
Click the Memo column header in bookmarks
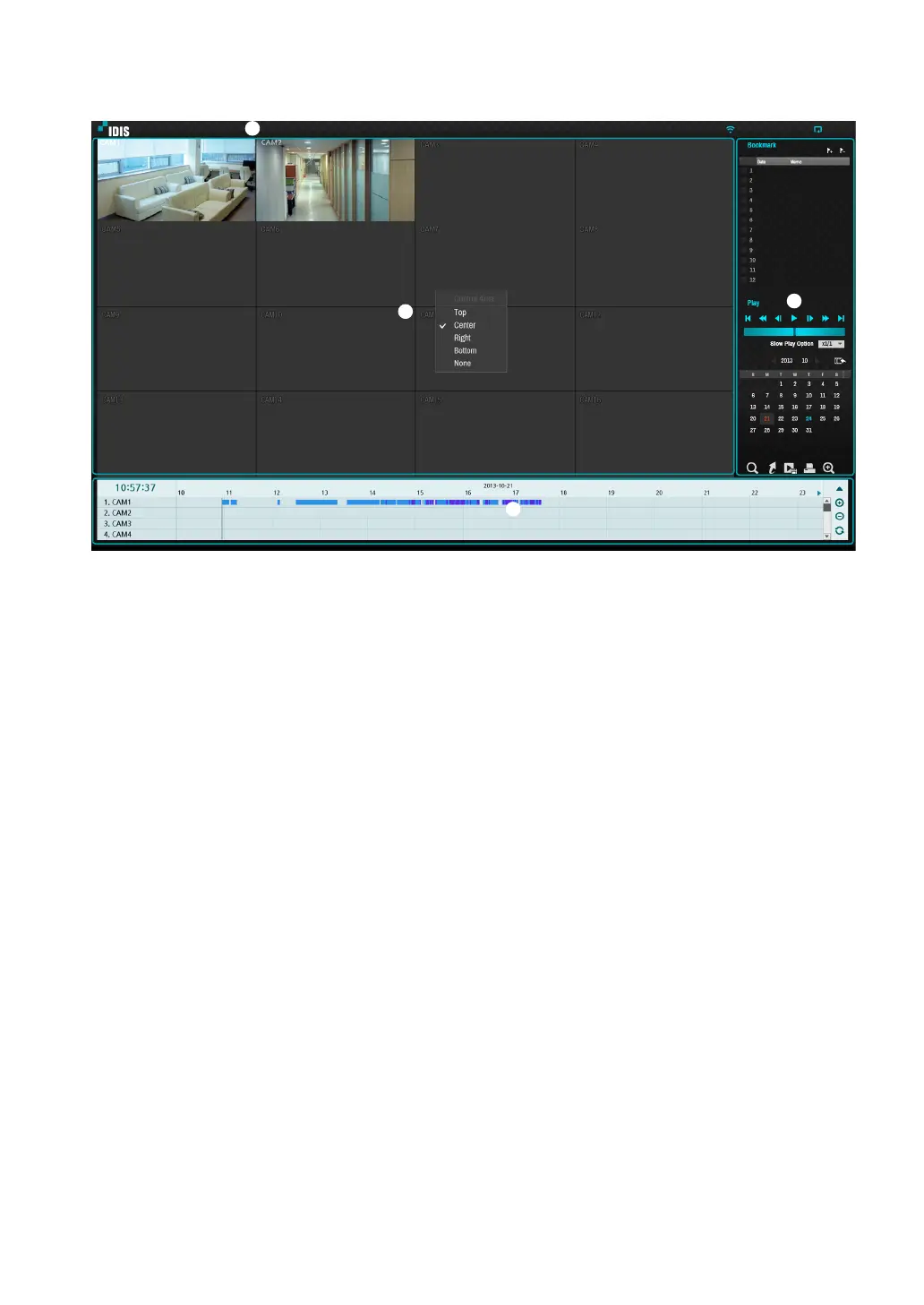tap(796, 161)
